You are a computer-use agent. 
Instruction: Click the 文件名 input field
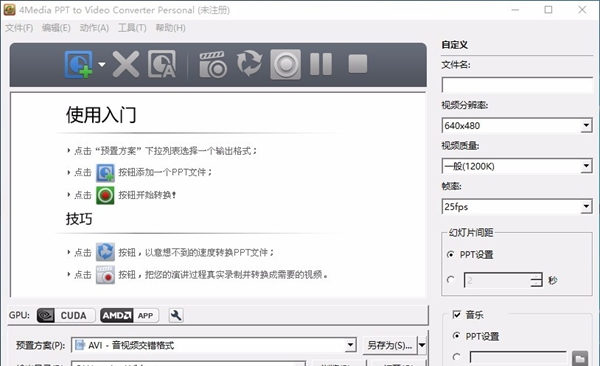pos(517,85)
